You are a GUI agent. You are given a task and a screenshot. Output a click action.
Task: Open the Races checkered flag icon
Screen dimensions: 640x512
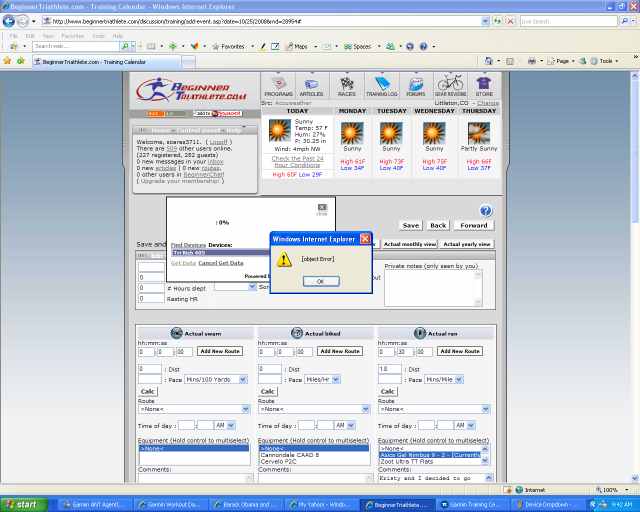coord(347,86)
